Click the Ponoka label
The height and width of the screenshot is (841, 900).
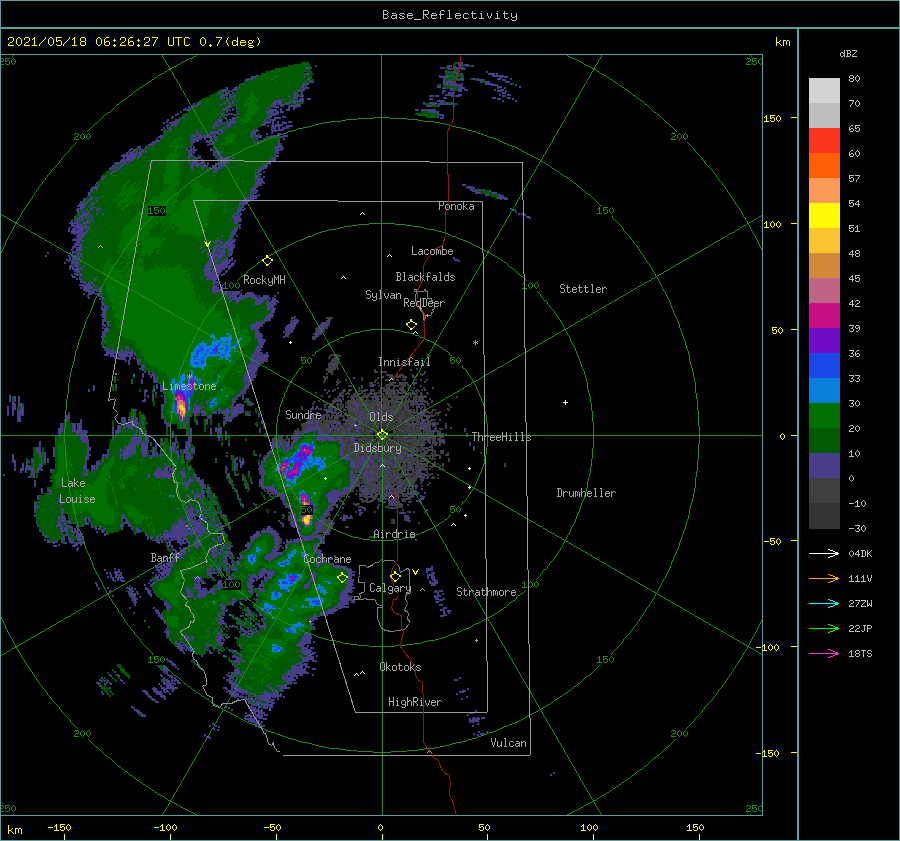pos(456,206)
